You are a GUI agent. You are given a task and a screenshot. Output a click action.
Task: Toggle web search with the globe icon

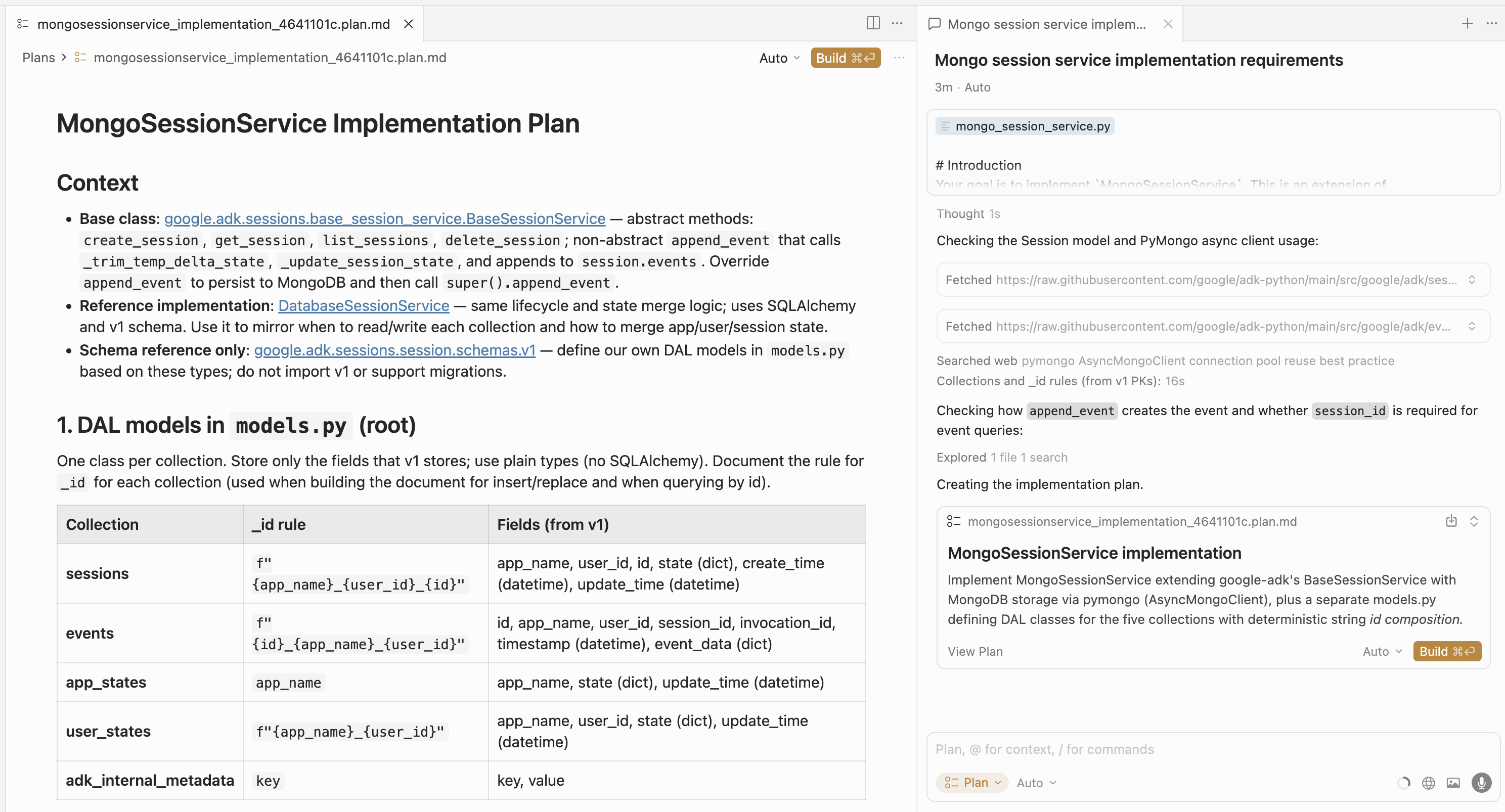coord(1428,782)
